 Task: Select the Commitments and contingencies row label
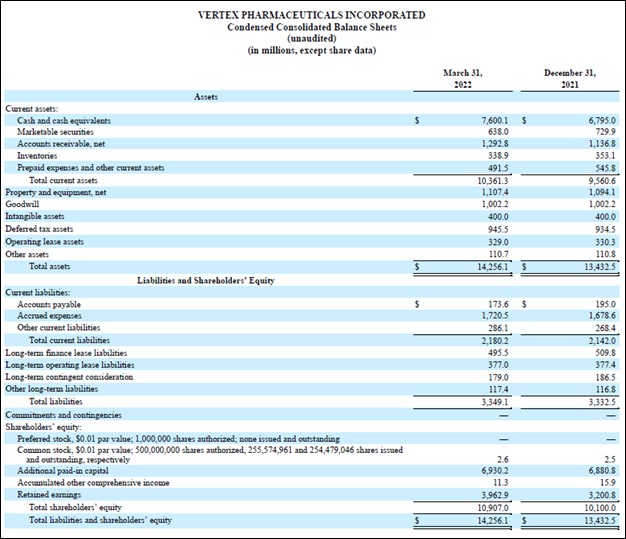(x=63, y=414)
